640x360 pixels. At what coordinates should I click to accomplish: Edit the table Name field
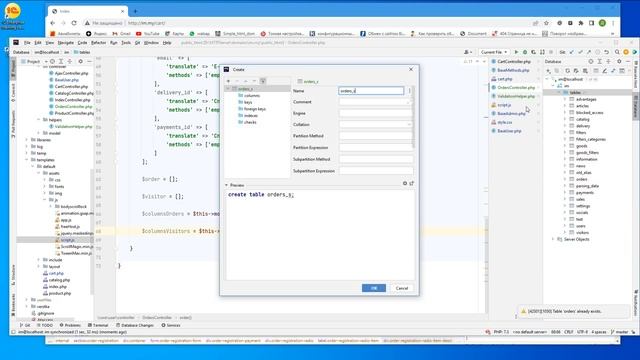point(371,91)
